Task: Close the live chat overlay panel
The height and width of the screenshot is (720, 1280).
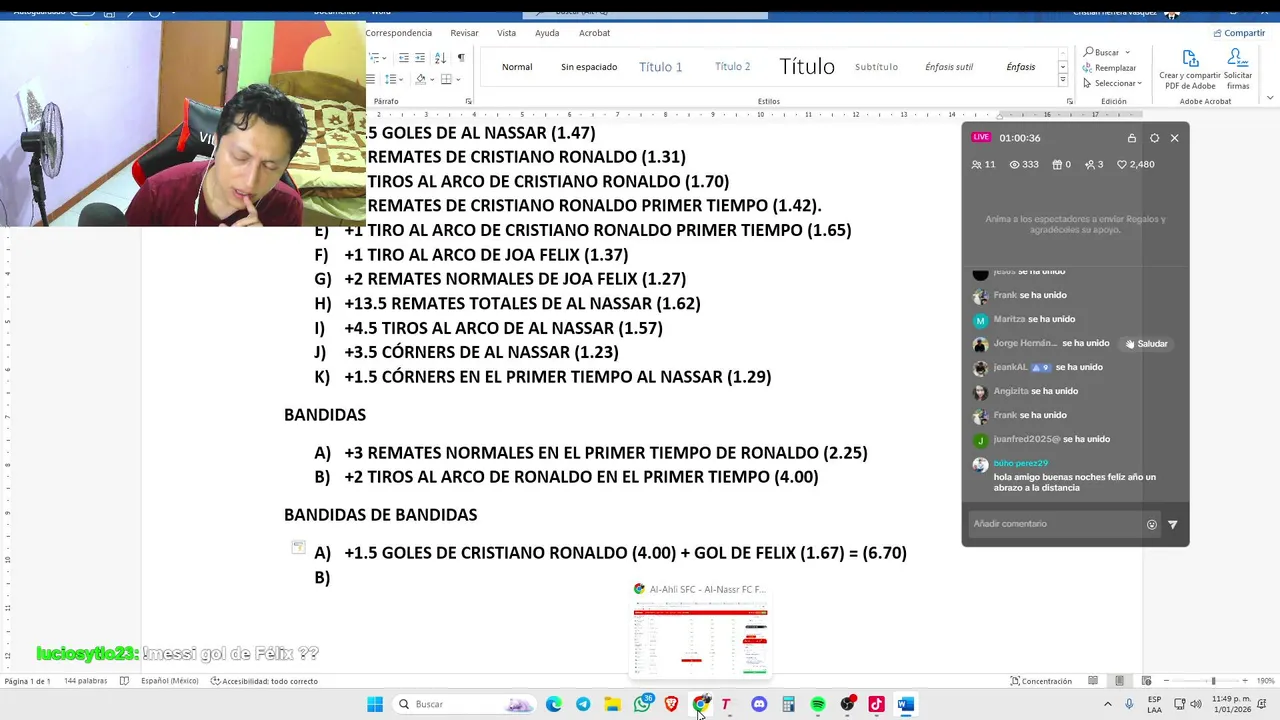Action: [x=1175, y=138]
